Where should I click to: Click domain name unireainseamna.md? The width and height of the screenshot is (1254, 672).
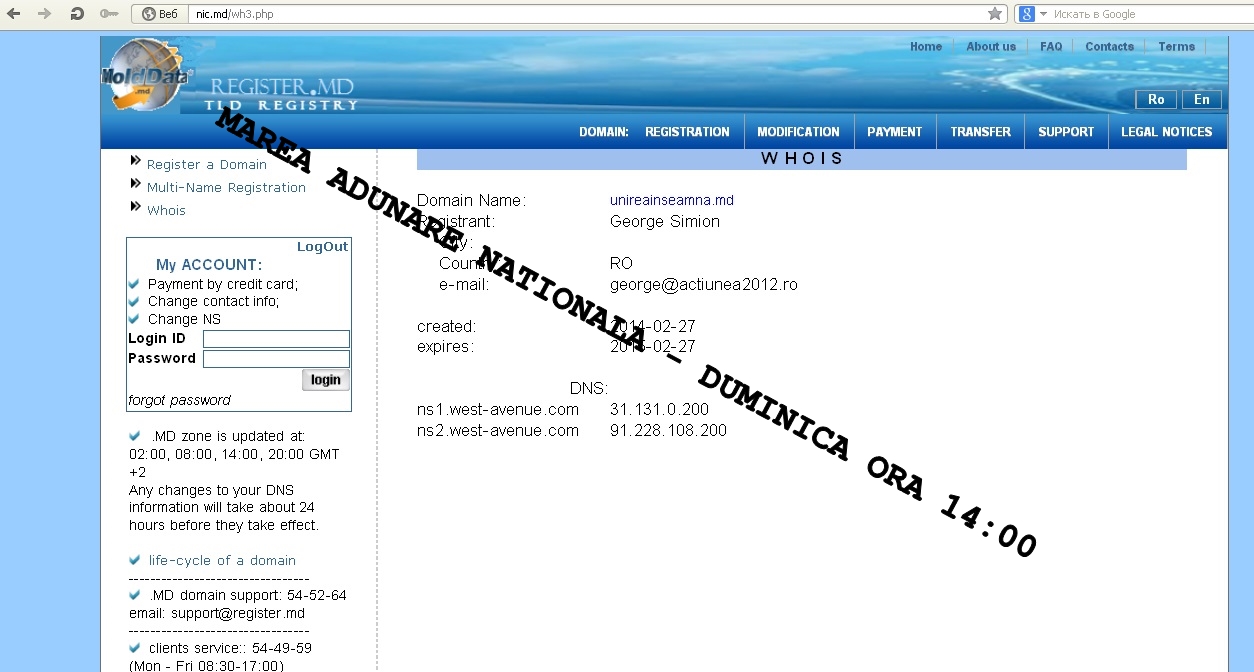point(672,201)
